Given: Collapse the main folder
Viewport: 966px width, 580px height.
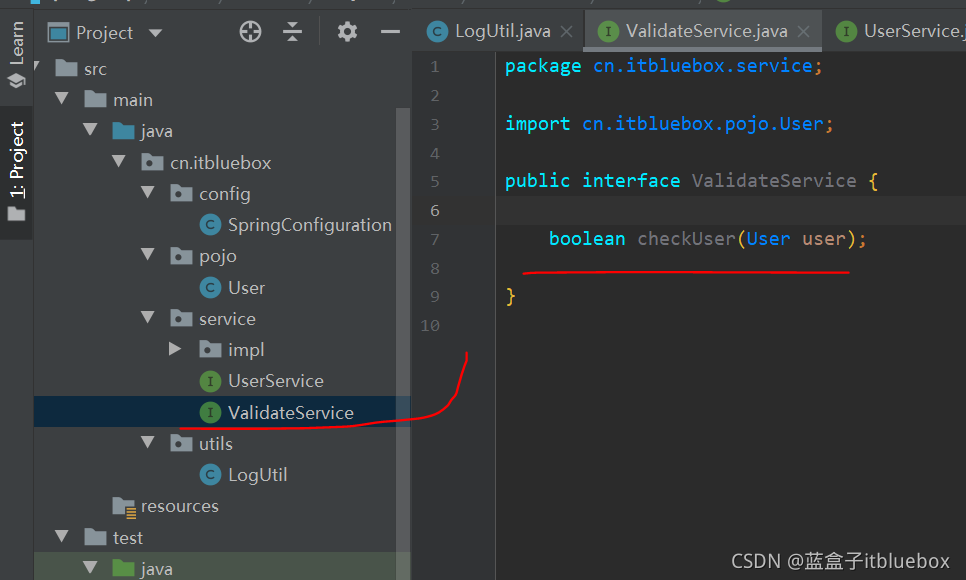Looking at the screenshot, I should click(62, 98).
